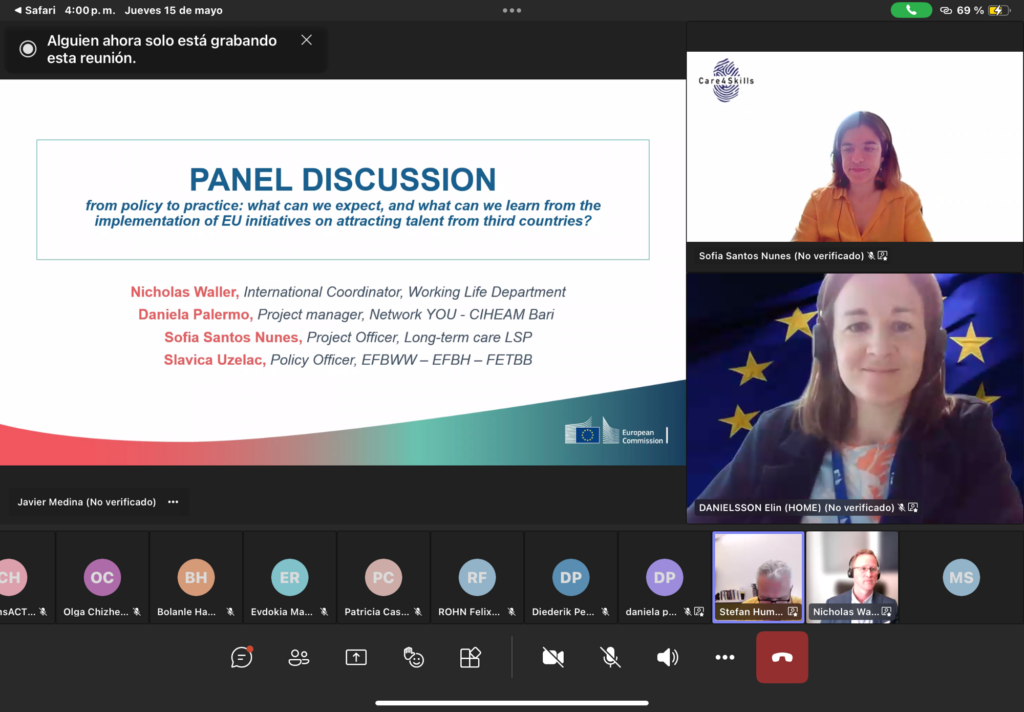
Task: Select Olga Chizhe participant tile
Action: click(x=102, y=577)
